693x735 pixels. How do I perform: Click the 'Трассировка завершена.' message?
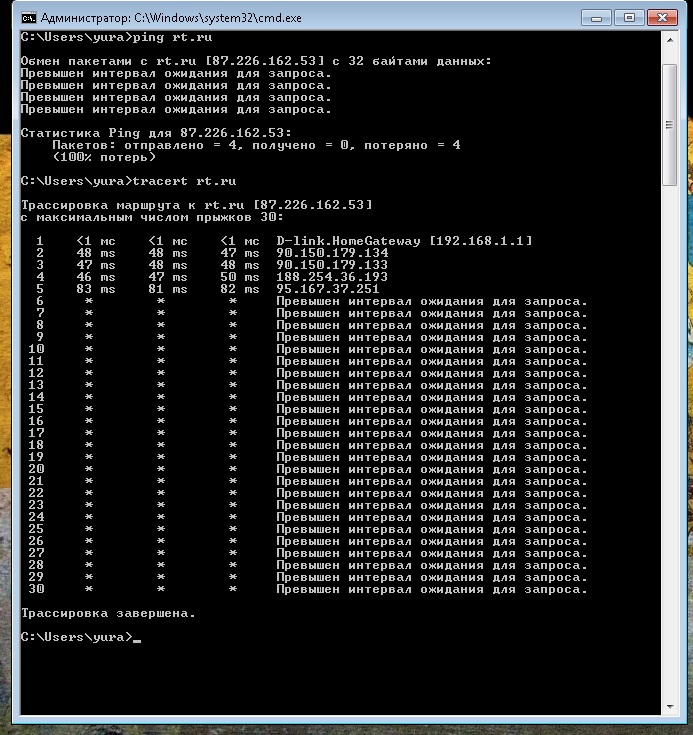(108, 613)
